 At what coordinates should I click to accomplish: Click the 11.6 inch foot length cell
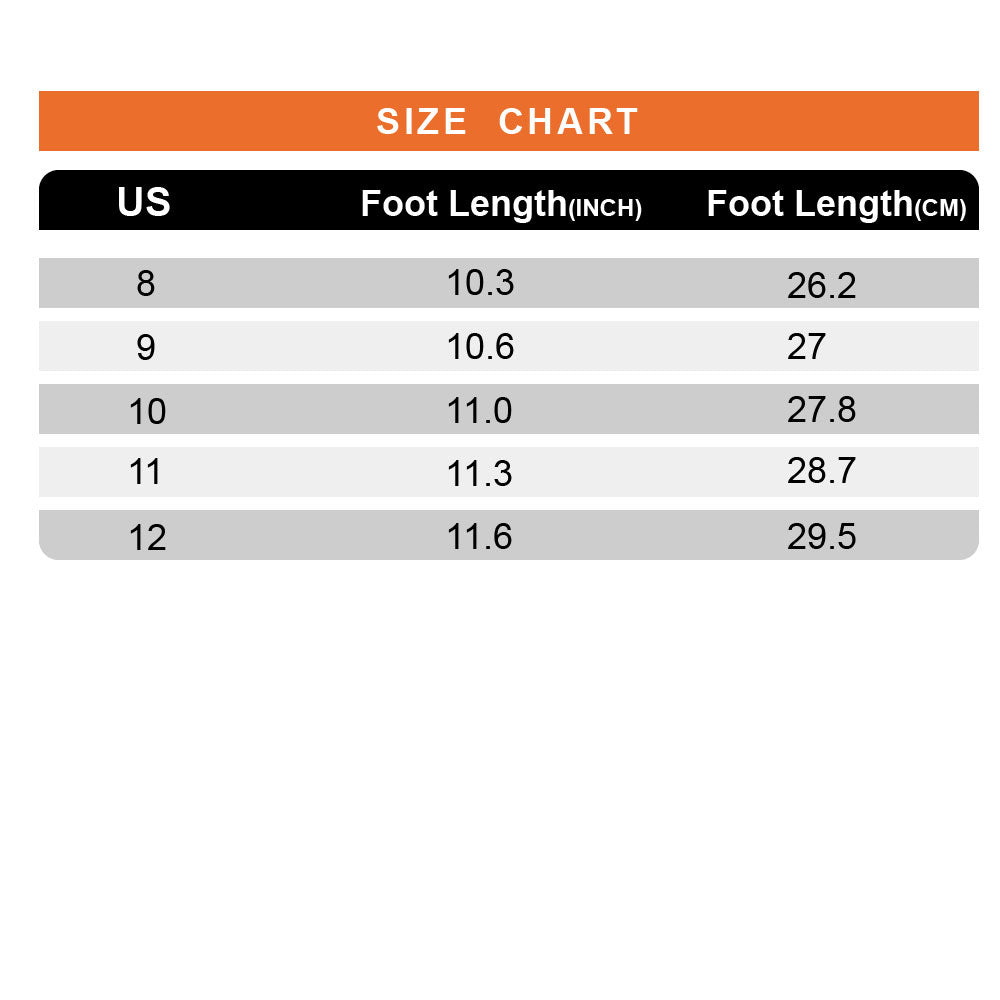tap(480, 537)
